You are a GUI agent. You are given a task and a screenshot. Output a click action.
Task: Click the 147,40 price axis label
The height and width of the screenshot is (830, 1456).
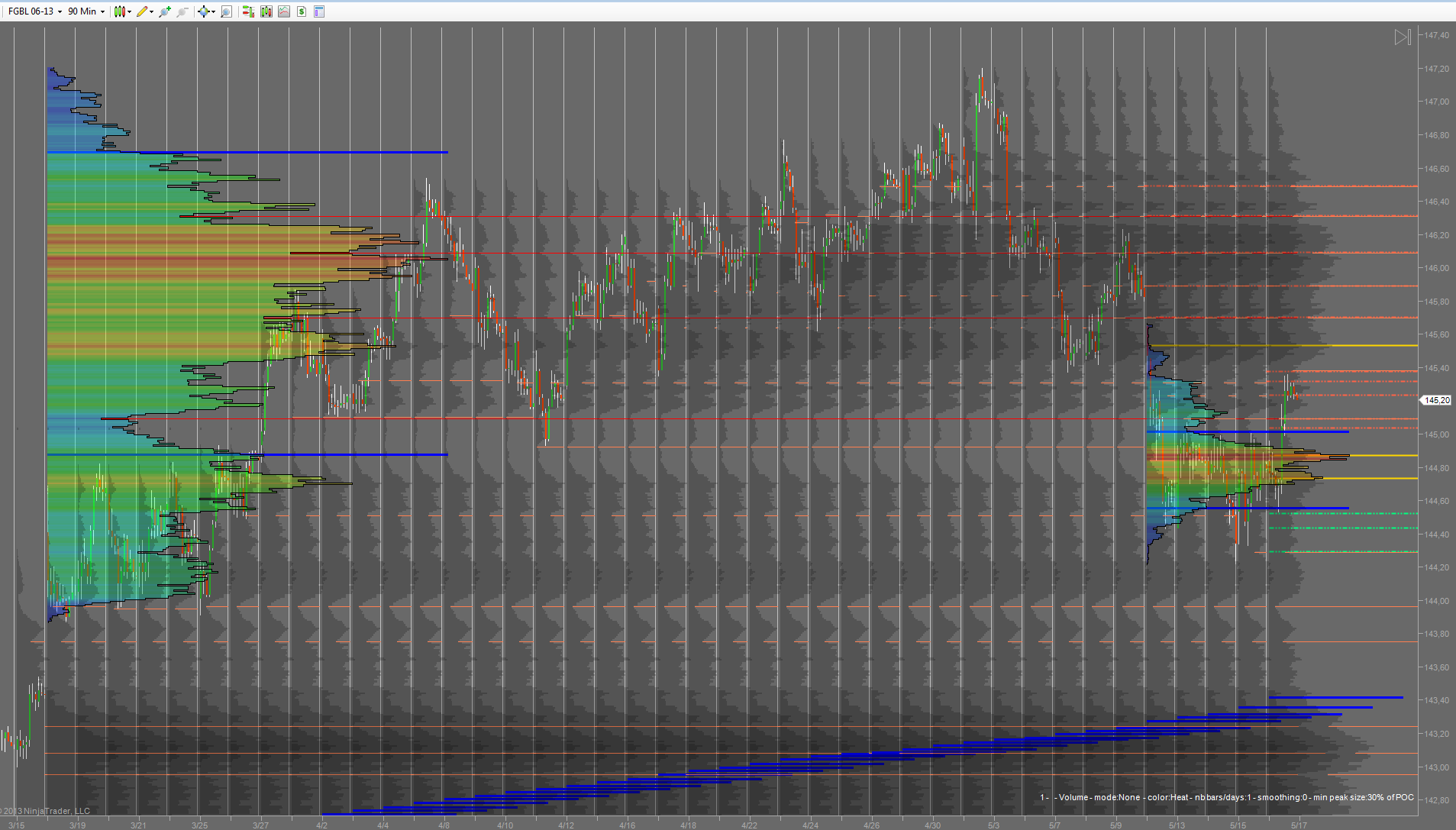point(1436,35)
